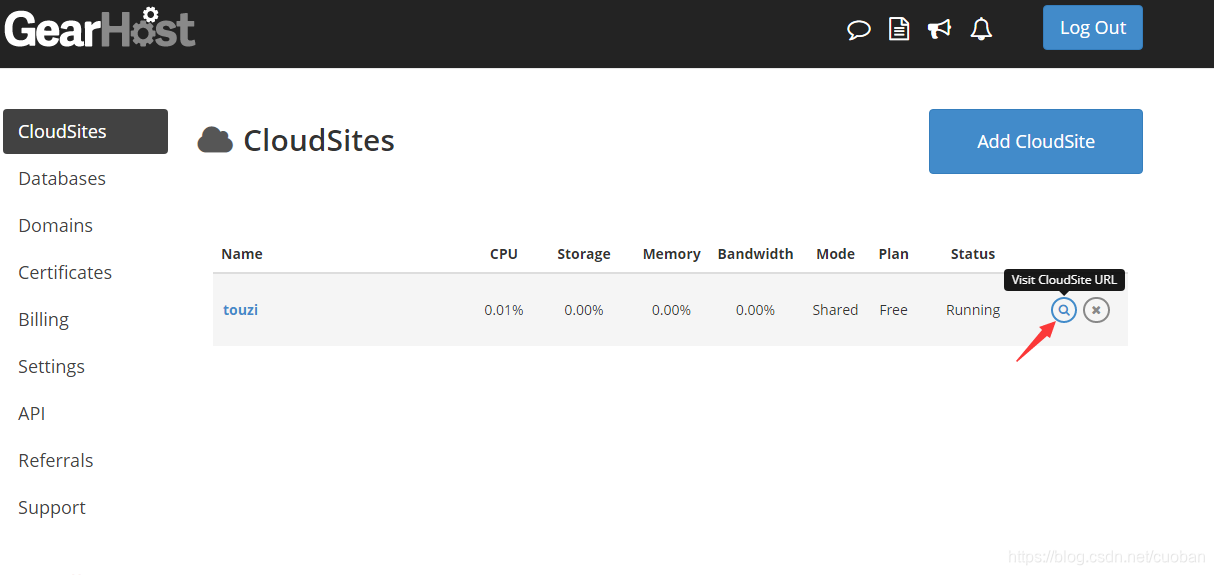This screenshot has height=575, width=1214.
Task: Click the Storage column header
Action: click(584, 254)
